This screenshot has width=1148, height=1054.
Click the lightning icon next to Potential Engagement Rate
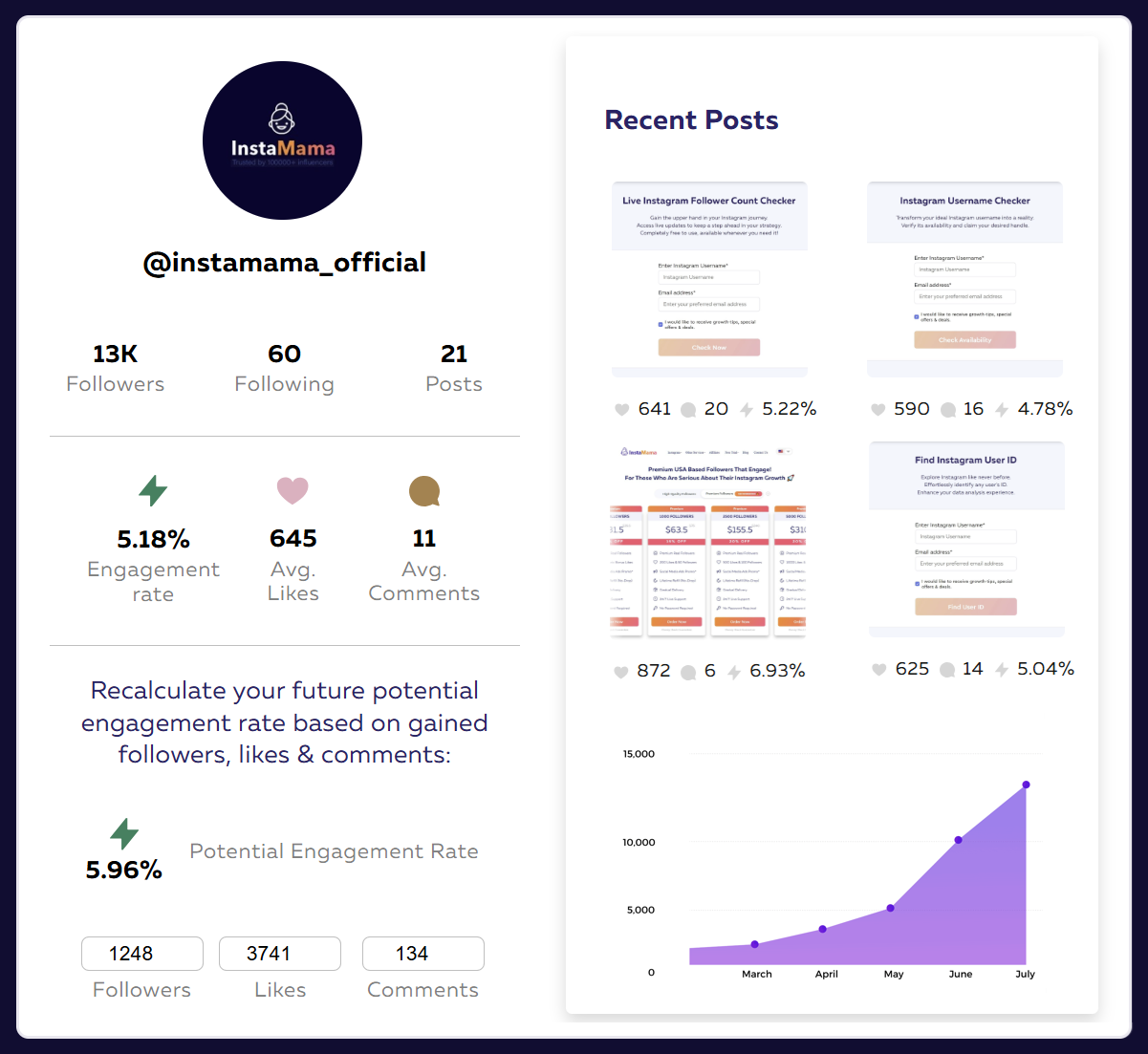click(x=124, y=833)
